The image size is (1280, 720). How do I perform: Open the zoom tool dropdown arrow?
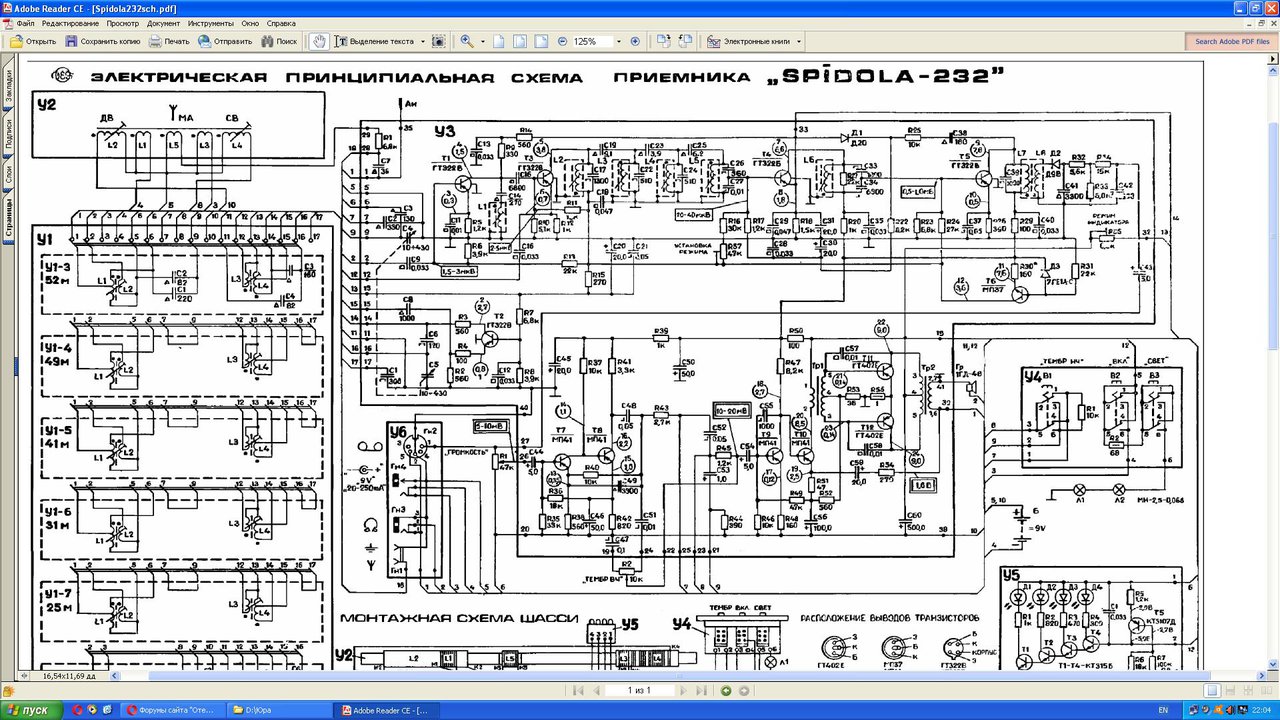point(481,41)
